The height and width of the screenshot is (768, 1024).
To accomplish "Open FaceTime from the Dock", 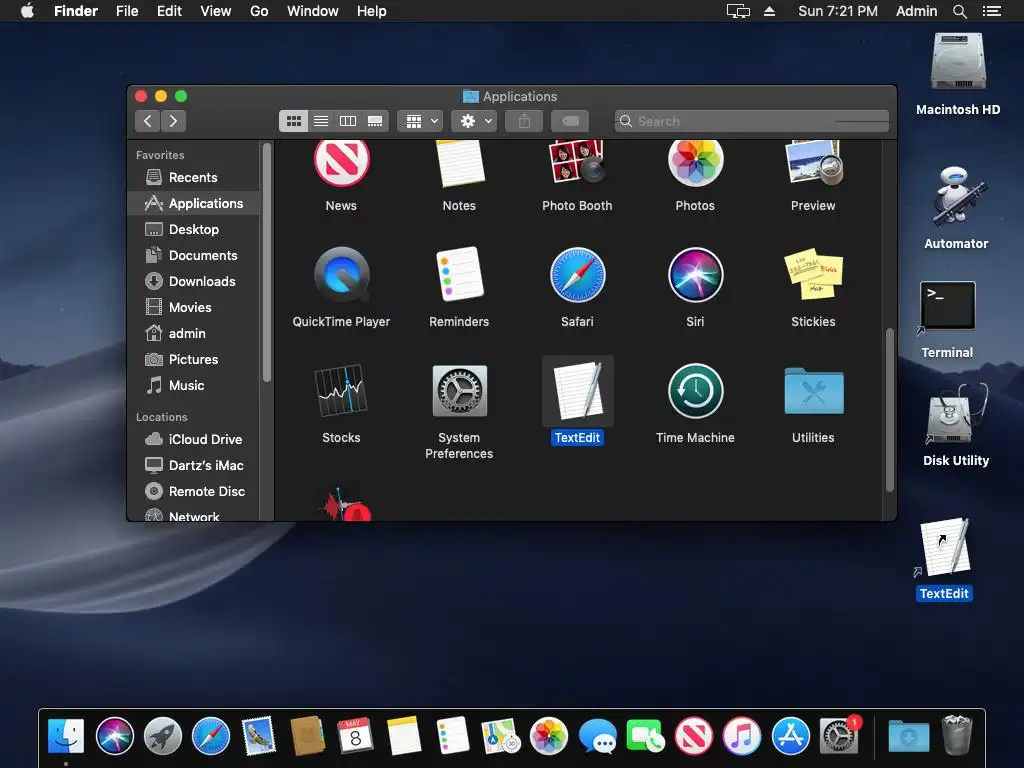I will coord(645,736).
